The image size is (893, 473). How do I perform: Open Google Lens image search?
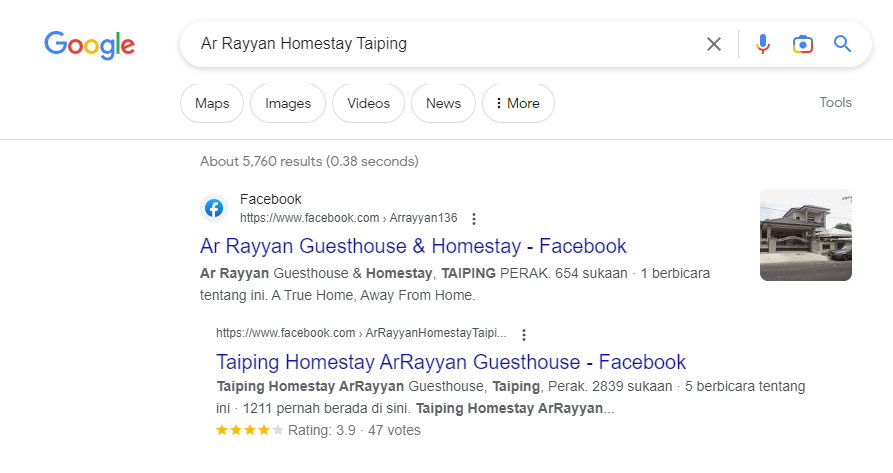pyautogui.click(x=802, y=44)
